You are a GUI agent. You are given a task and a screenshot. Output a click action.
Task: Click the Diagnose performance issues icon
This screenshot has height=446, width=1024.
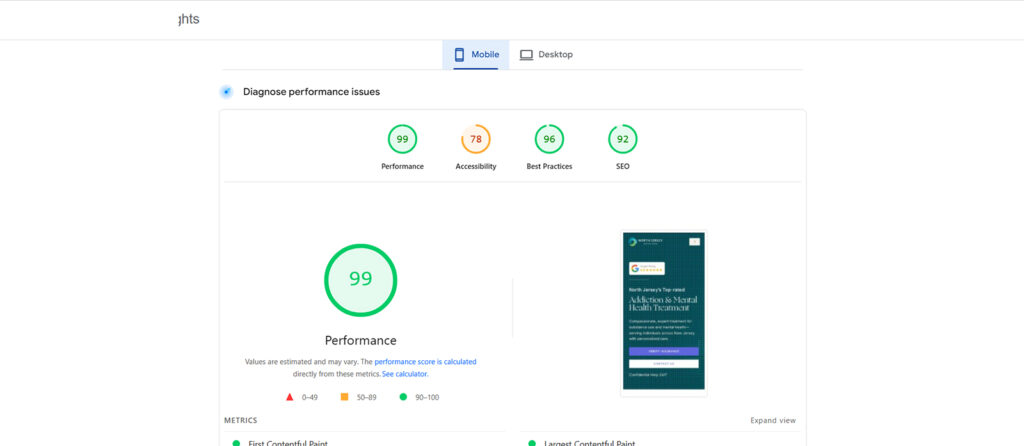pos(227,92)
